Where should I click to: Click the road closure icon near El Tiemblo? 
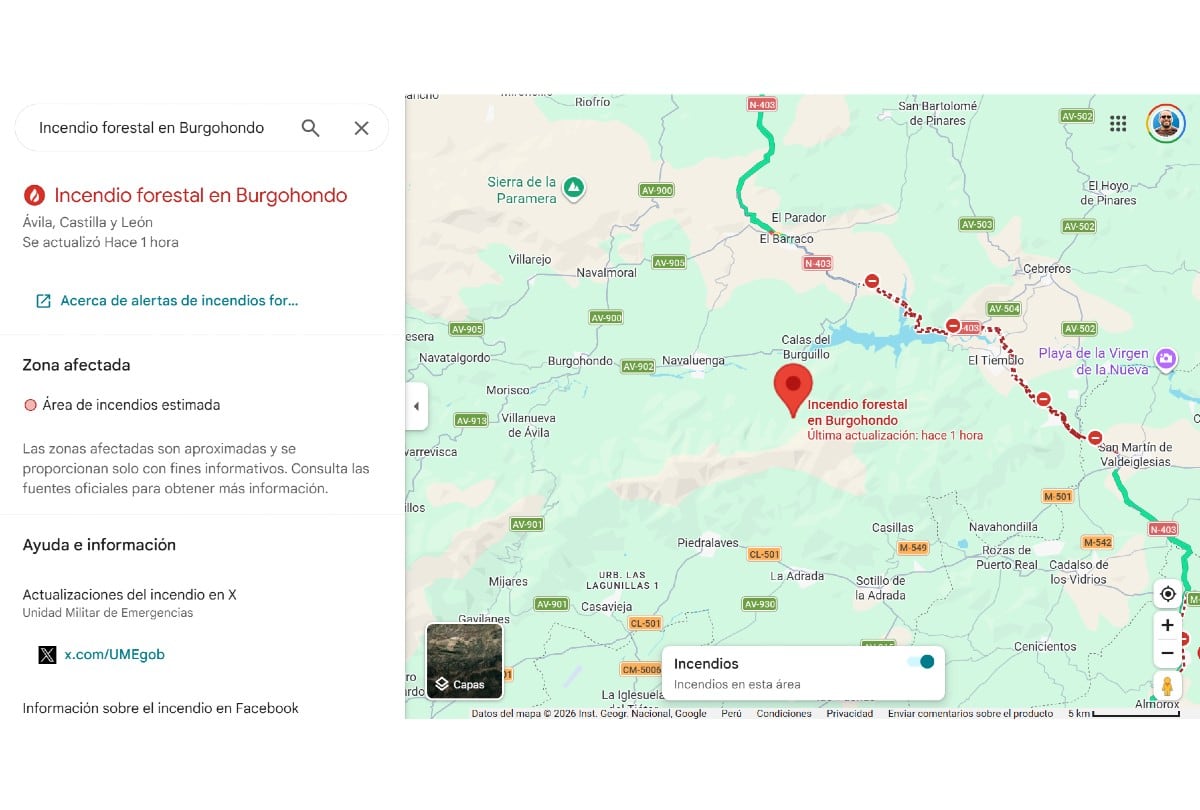coord(953,326)
